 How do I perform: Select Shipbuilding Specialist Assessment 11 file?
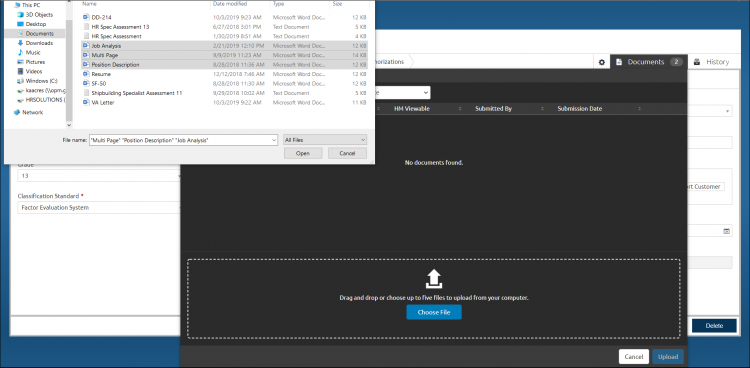[x=225, y=93]
